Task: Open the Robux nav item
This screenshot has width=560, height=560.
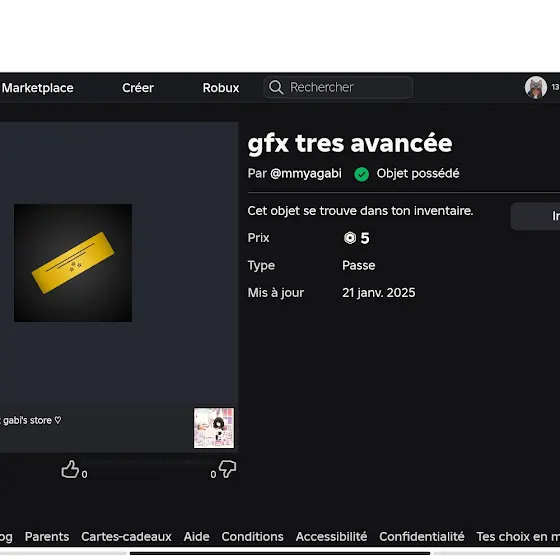Action: pos(221,88)
